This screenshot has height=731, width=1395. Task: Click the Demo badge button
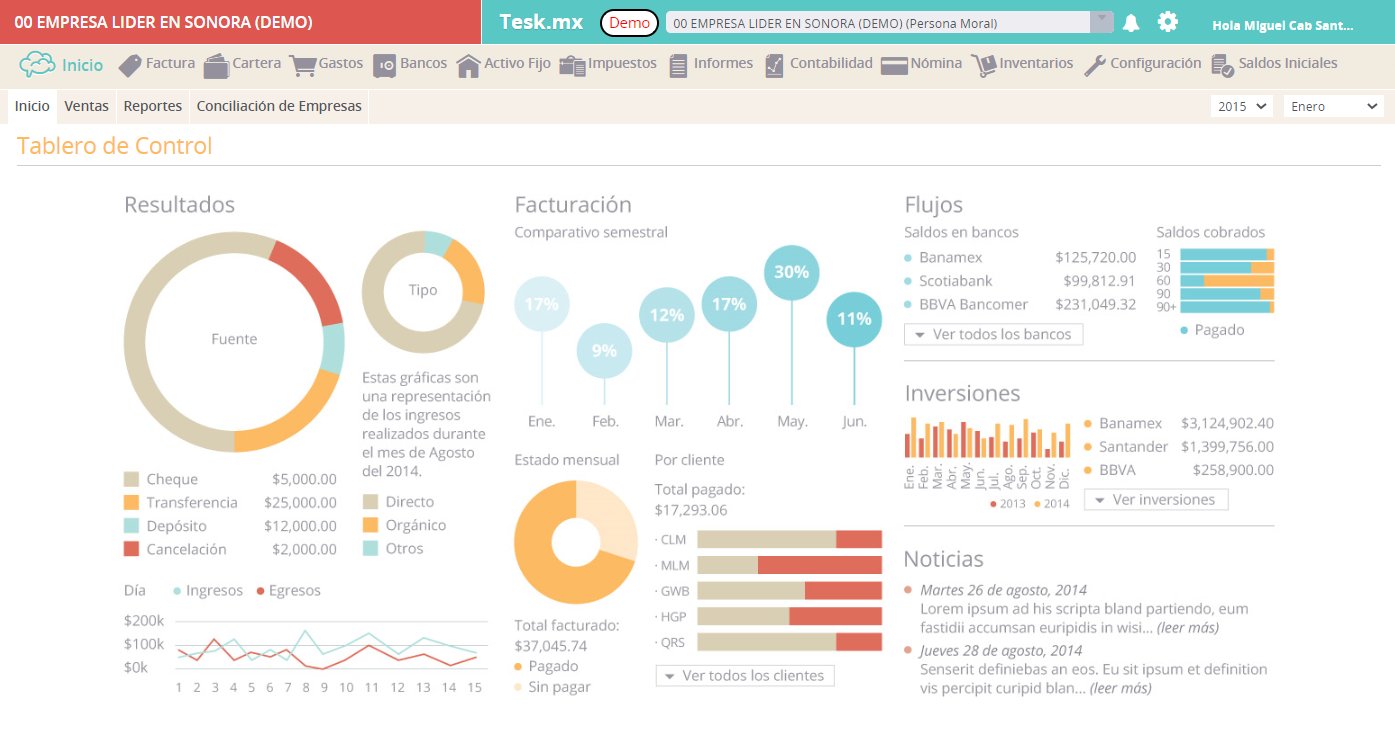click(x=629, y=23)
